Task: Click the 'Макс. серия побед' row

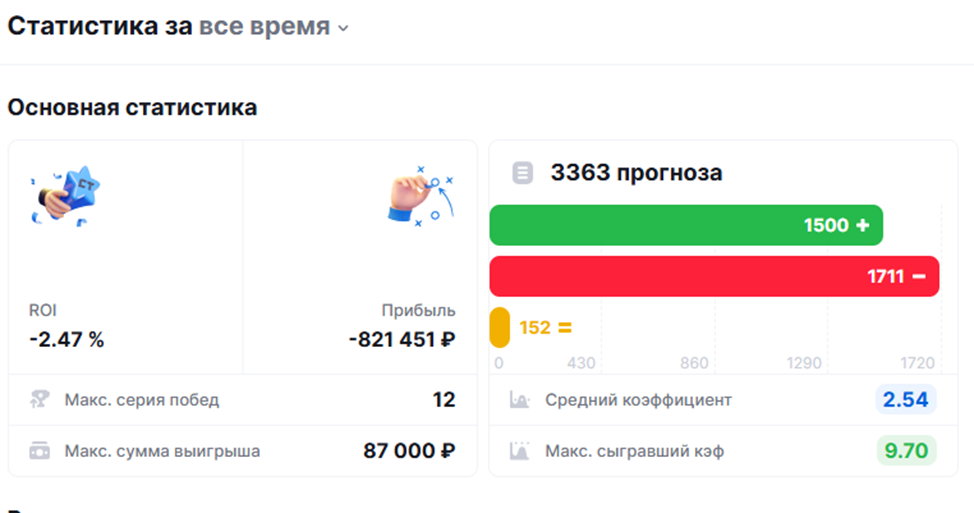Action: click(243, 399)
